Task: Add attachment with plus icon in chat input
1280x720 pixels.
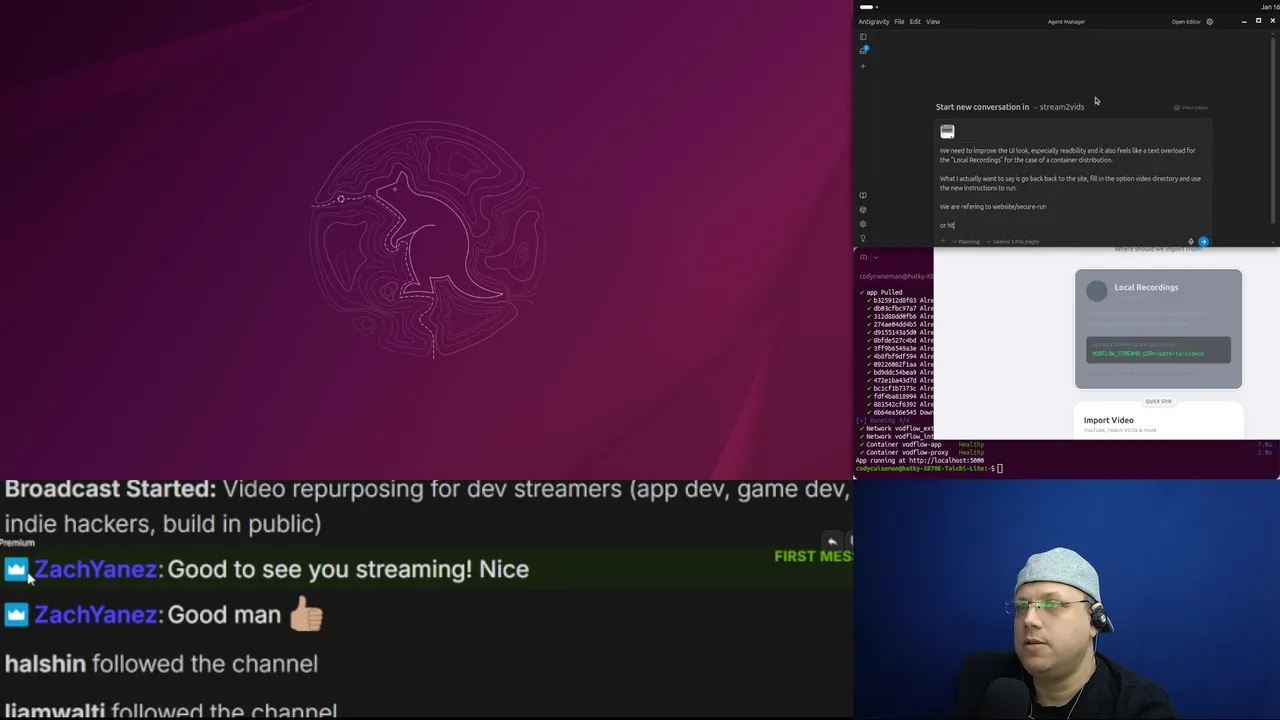Action: coord(942,241)
